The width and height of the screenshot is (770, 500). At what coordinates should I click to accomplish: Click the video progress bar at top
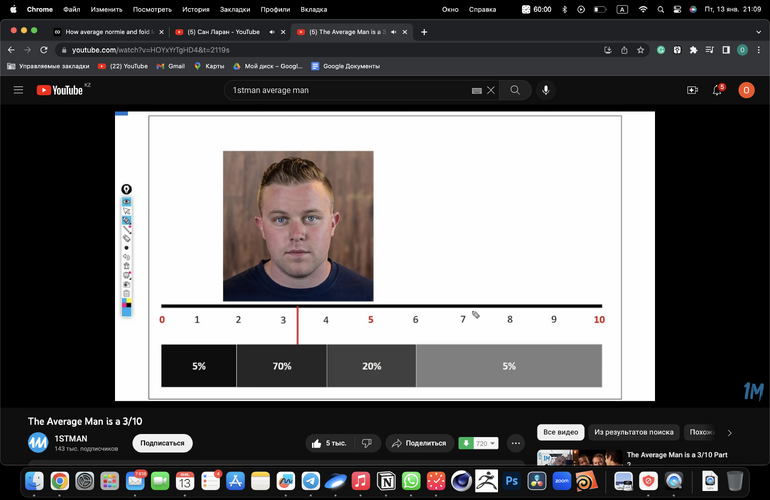click(385, 113)
